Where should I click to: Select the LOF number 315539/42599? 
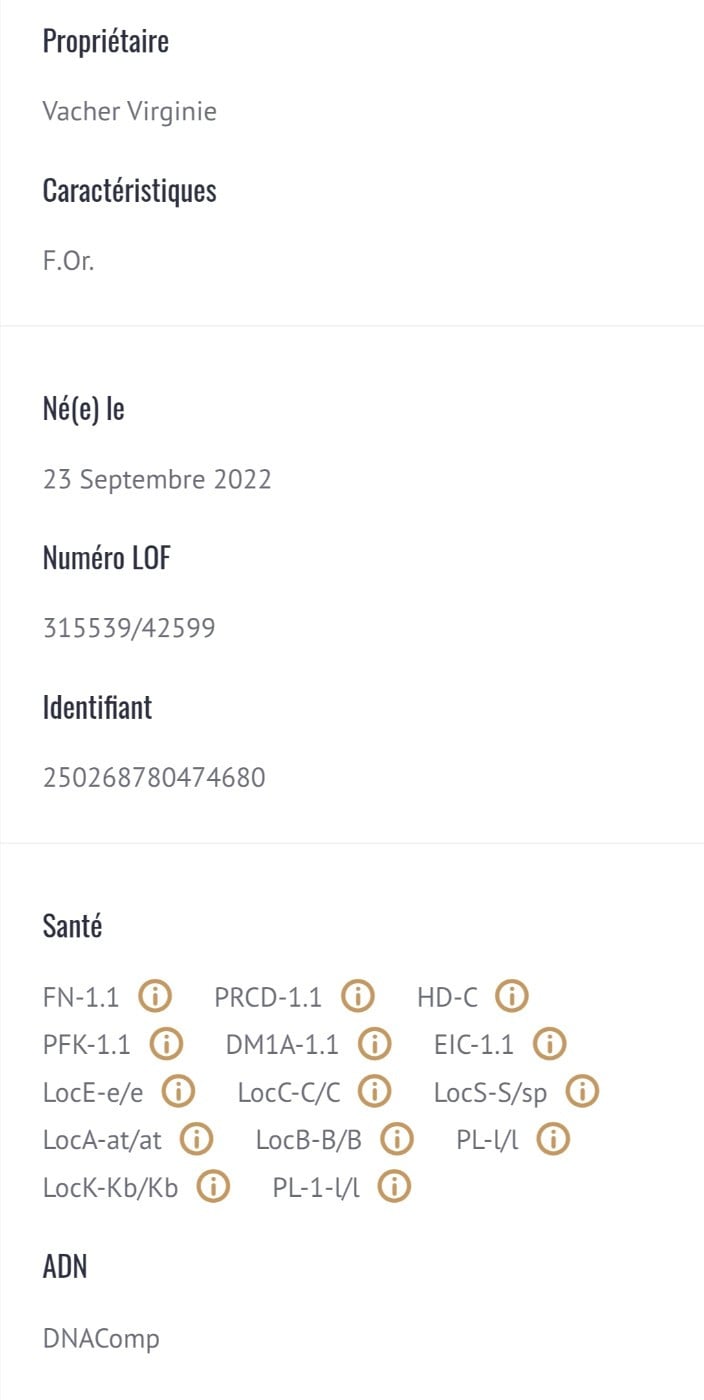[129, 628]
